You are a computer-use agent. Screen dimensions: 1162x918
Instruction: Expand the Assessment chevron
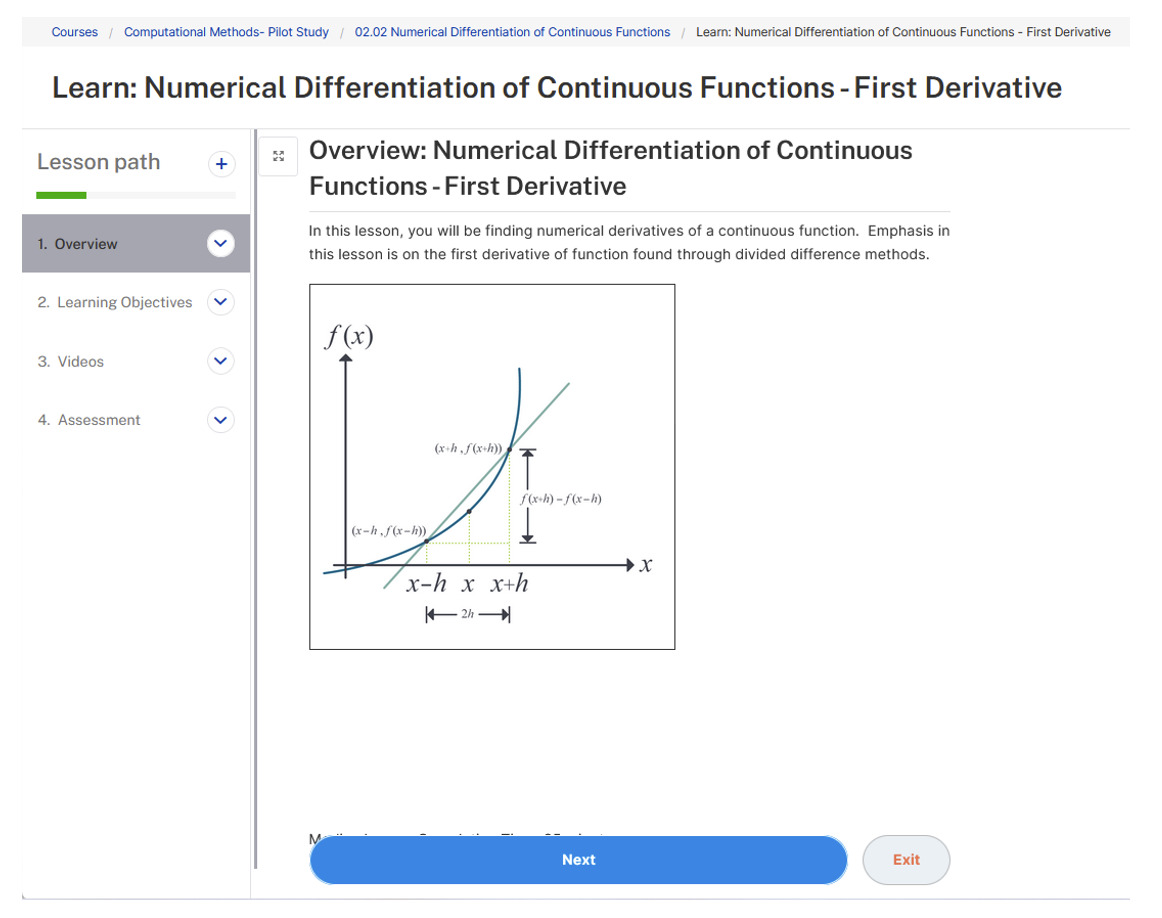(221, 420)
